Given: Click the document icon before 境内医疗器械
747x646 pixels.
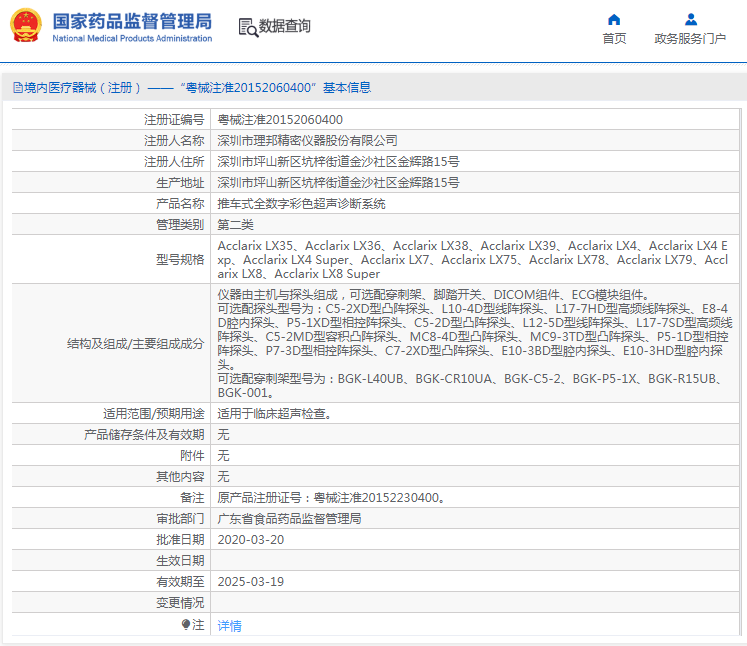Looking at the screenshot, I should tap(18, 88).
